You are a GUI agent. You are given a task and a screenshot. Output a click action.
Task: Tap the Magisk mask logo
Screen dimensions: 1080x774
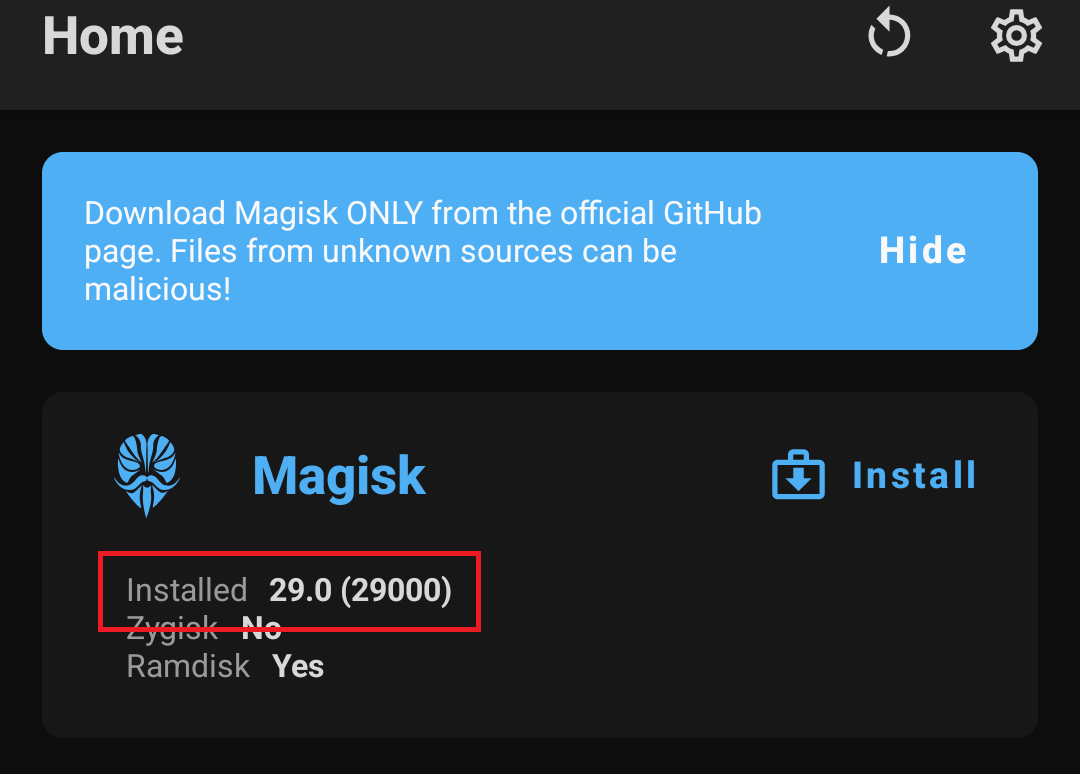coord(147,475)
